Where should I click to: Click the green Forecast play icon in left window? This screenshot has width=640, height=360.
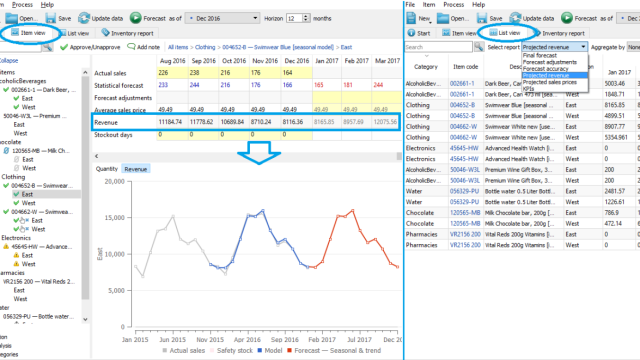click(x=136, y=18)
